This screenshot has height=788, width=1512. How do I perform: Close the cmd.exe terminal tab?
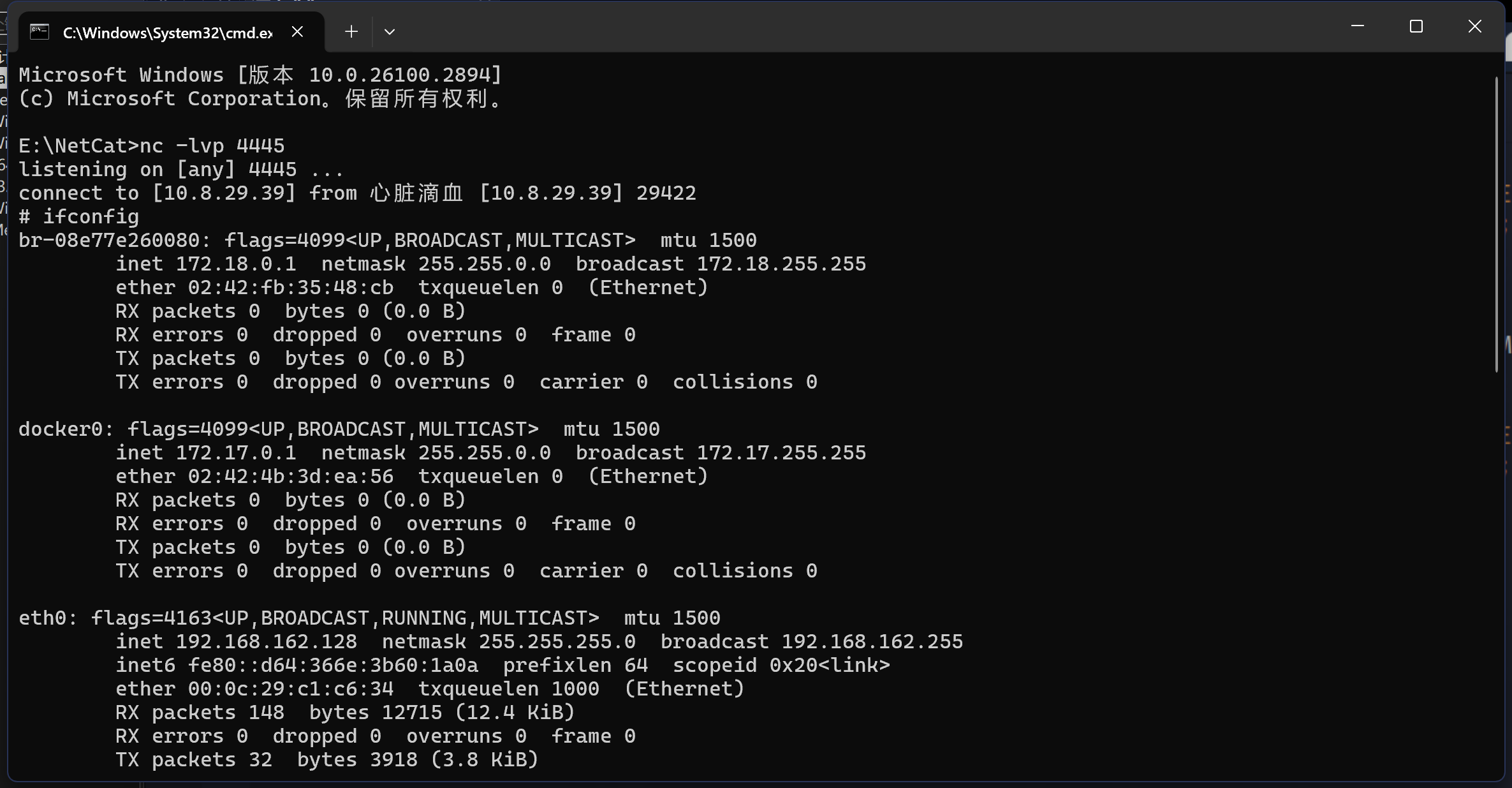pos(297,31)
